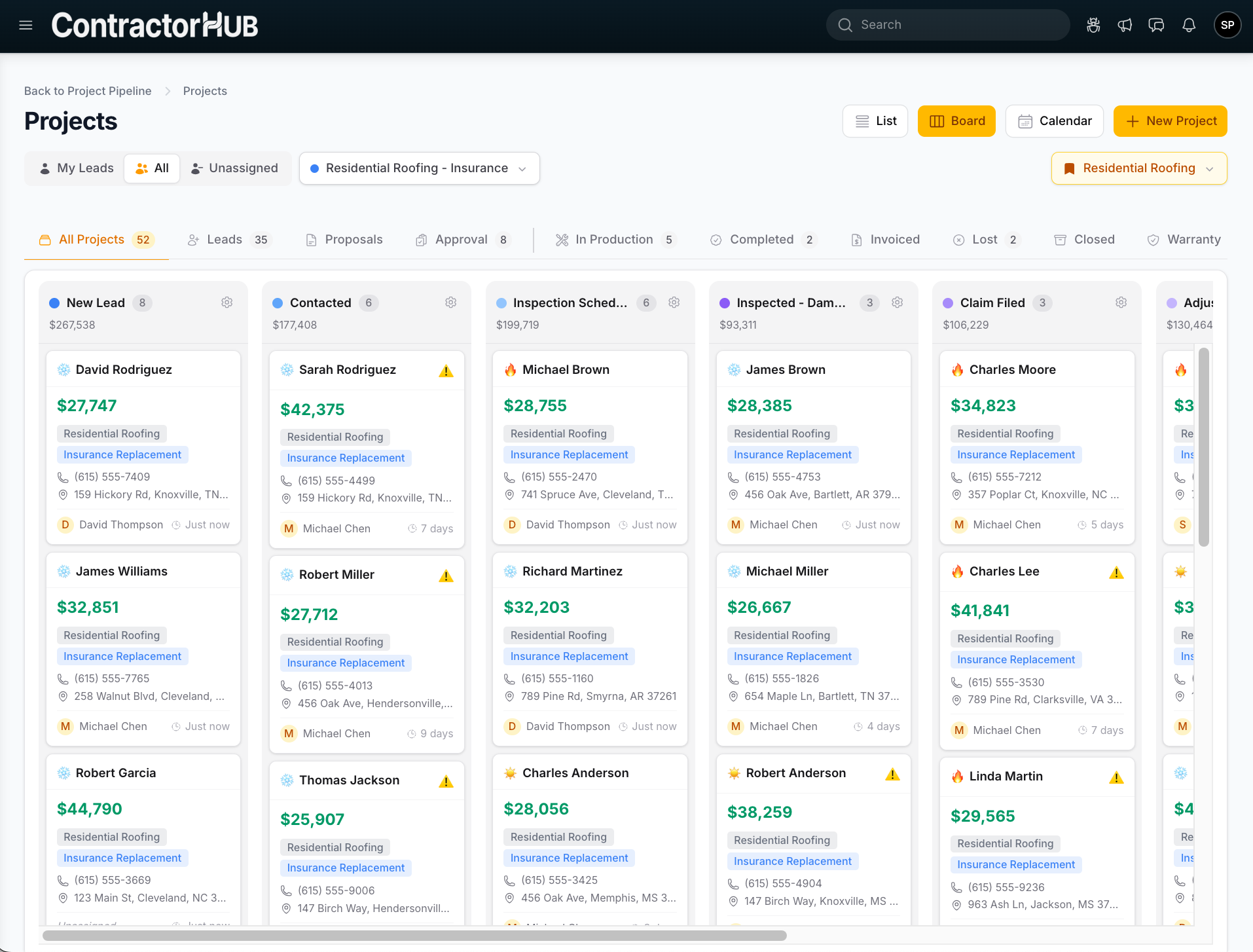
Task: Open the Residential Roofing - Insurance filter dropdown
Action: click(x=418, y=168)
